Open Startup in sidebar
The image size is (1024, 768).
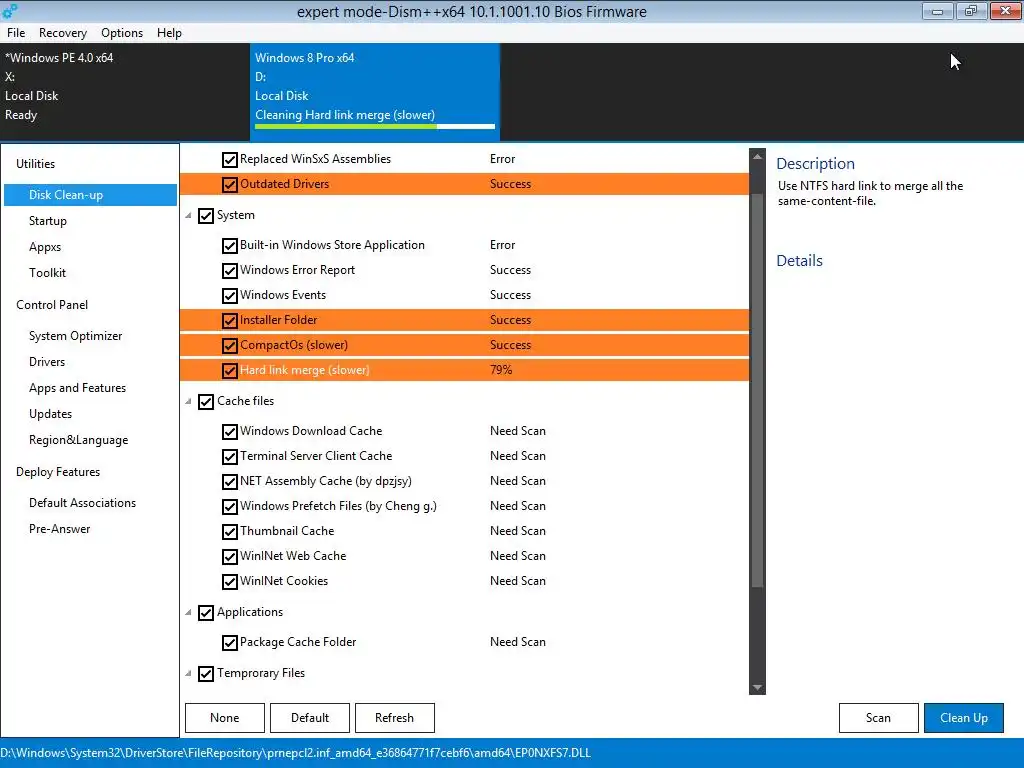(48, 221)
